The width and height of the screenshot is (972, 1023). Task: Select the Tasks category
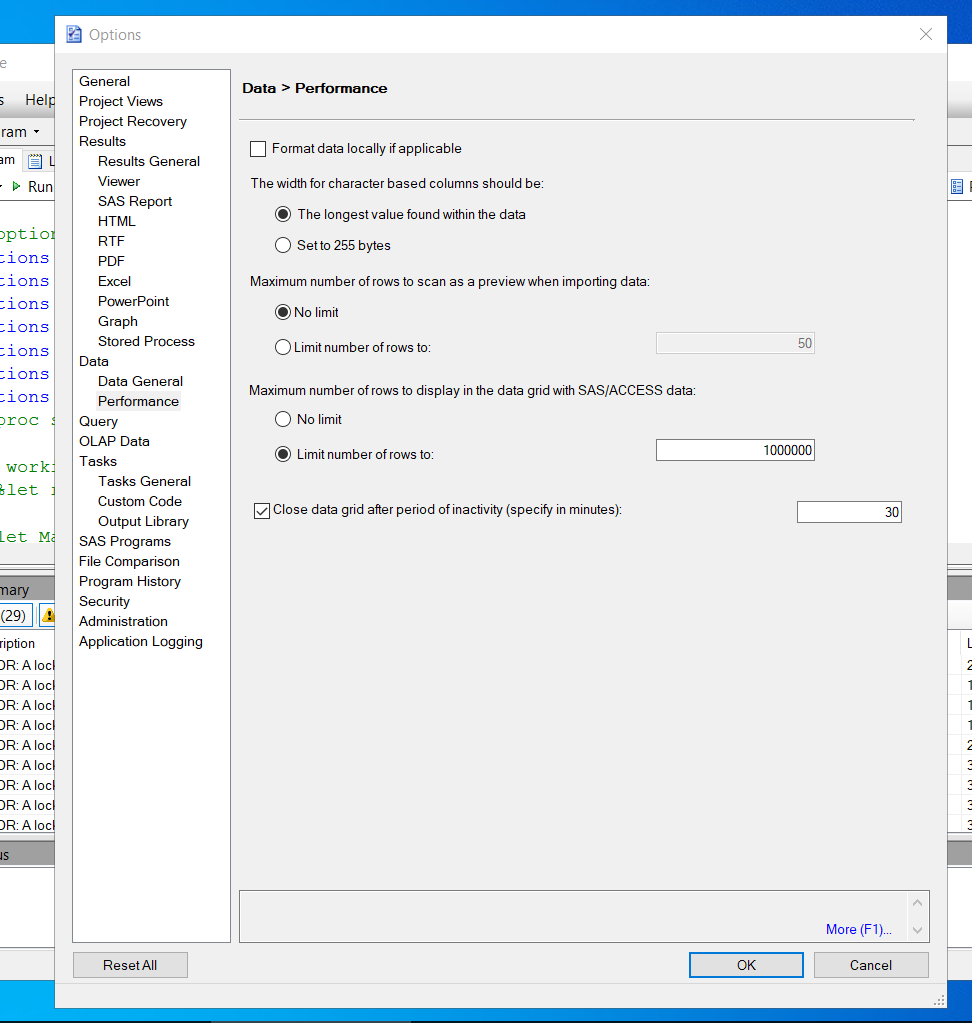pyautogui.click(x=98, y=461)
